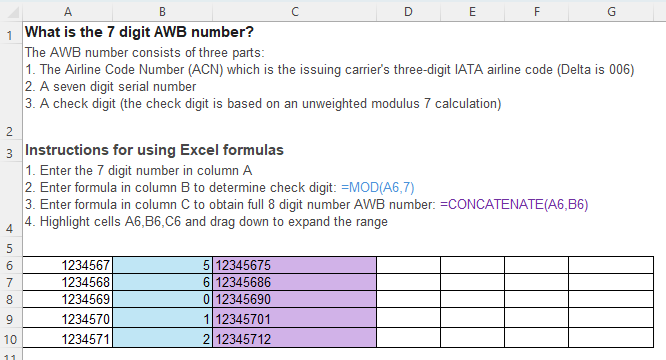This screenshot has width=666, height=360.
Task: Click blue cell B6 showing check digit 5
Action: (162, 265)
